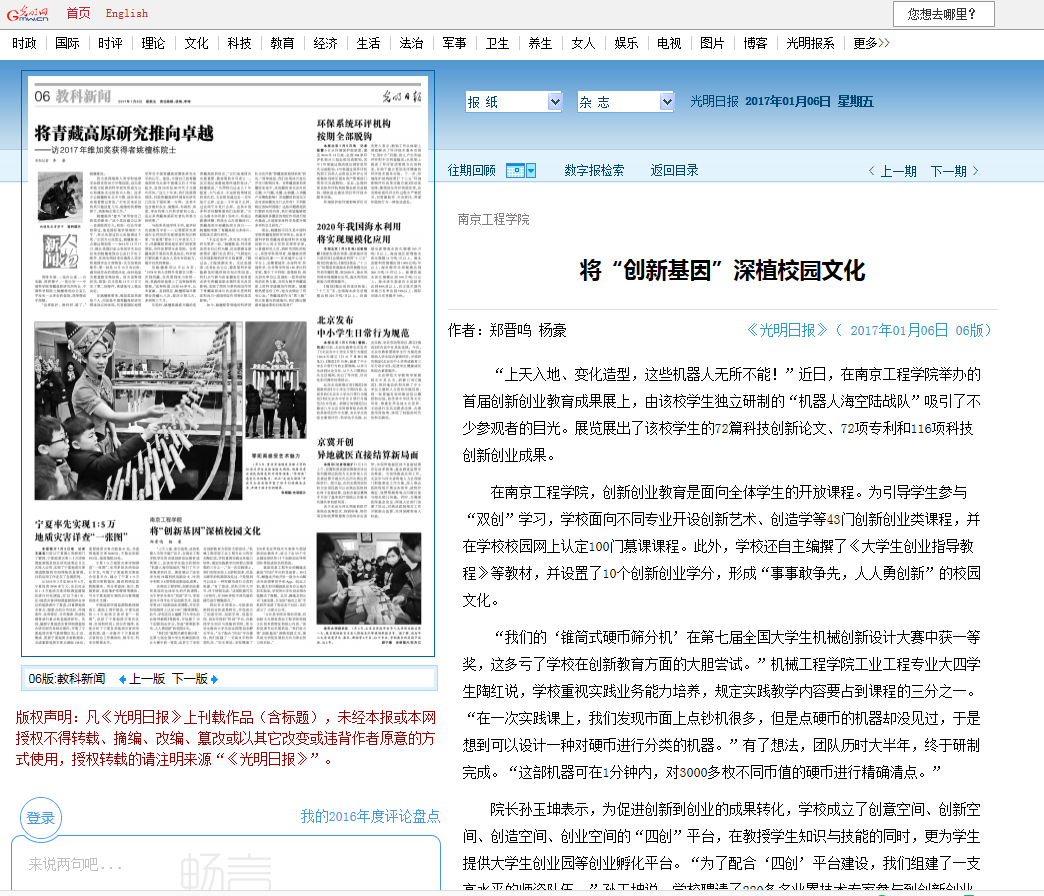This screenshot has height=896, width=1044.
Task: Click the right chevron beside 下一期
Action: pyautogui.click(x=976, y=171)
